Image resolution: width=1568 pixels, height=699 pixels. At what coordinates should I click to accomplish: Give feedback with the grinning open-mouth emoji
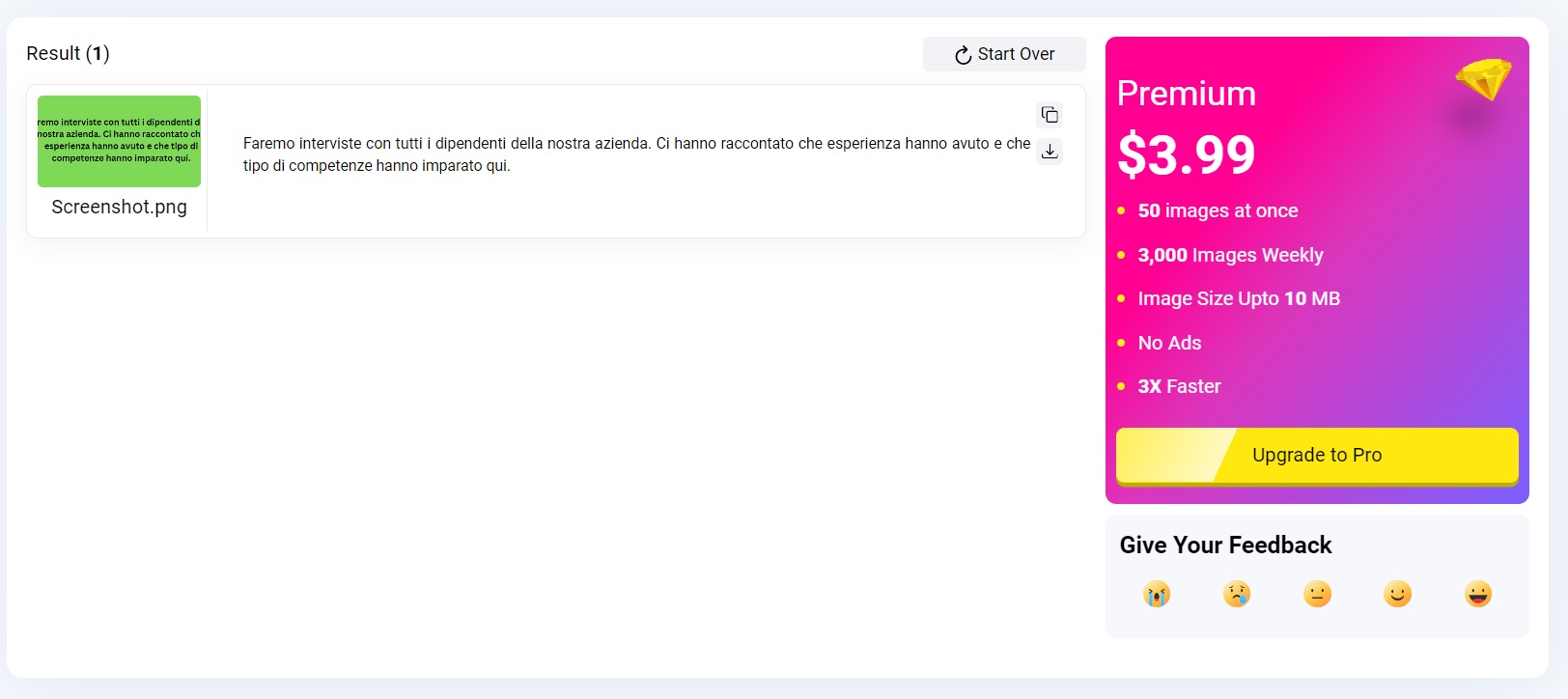pos(1477,594)
